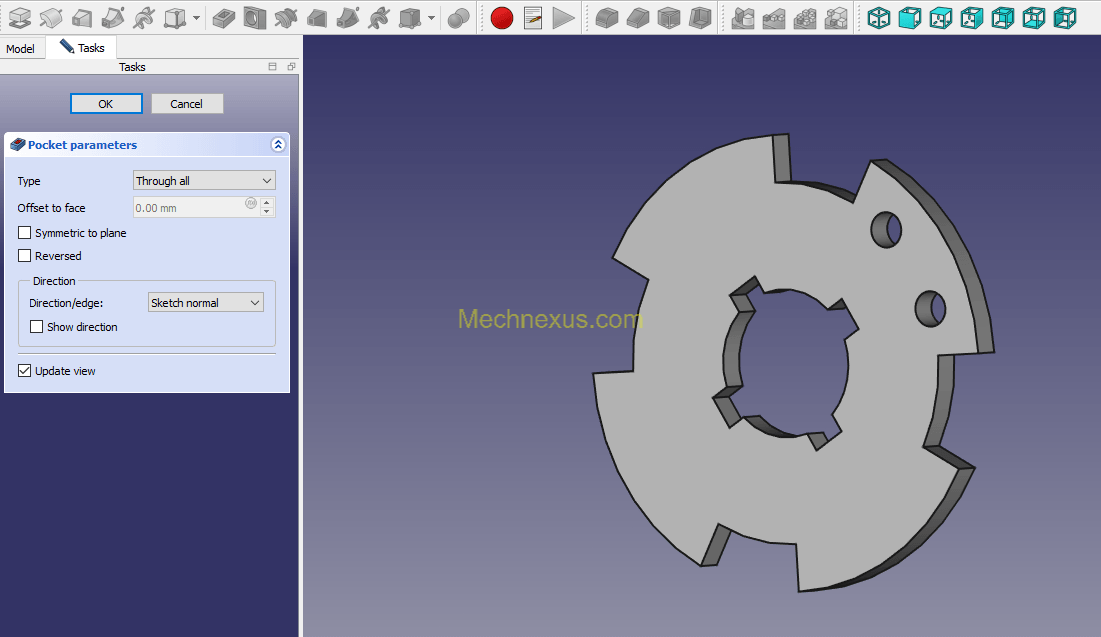Click the Boolean operation spheres icon
This screenshot has width=1101, height=637.
(x=458, y=17)
